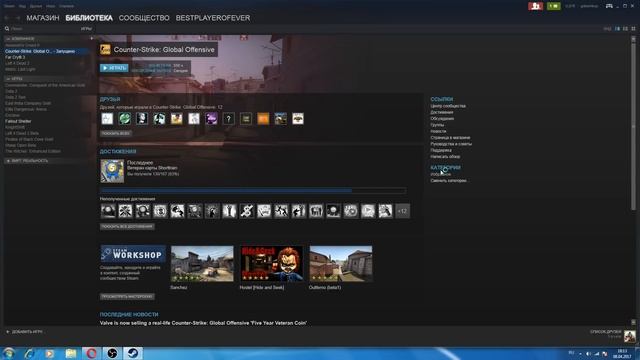Image resolution: width=640 pixels, height=360 pixels.
Task: Switch to the СООБЩЕСТВО tab
Action: pyautogui.click(x=144, y=18)
